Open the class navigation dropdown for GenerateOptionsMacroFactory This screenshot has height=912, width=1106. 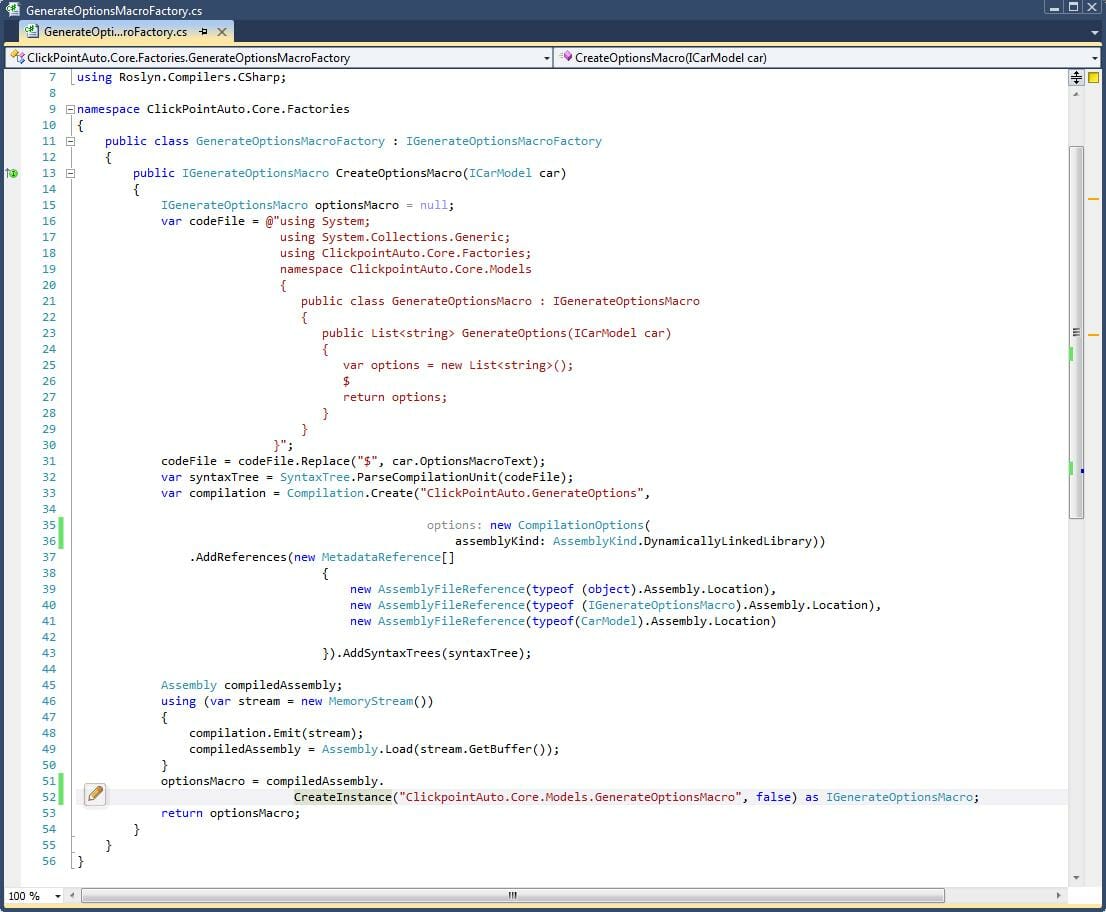[x=547, y=59]
